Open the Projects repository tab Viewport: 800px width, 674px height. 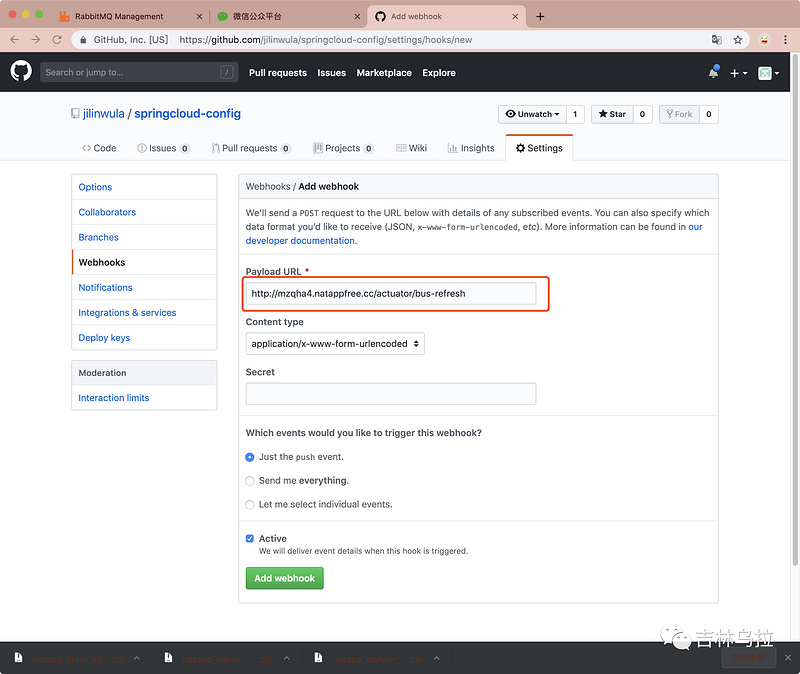(x=343, y=148)
